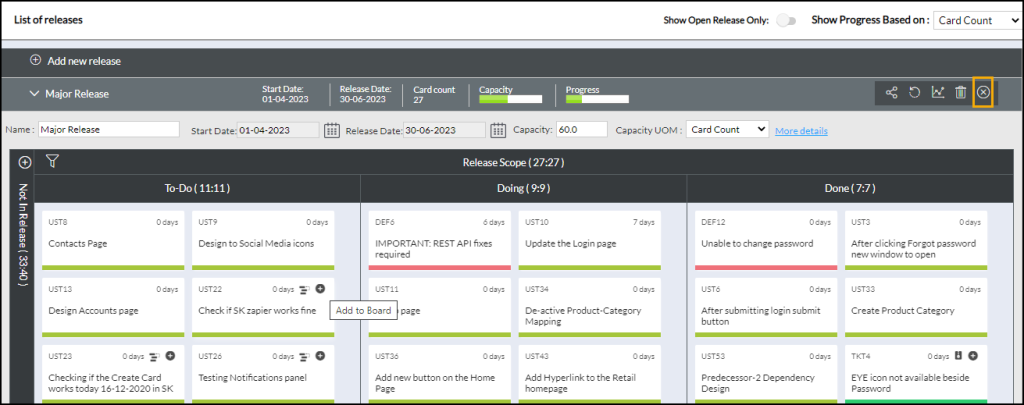
Task: Open the Create Product Category card
Action: tap(916, 307)
